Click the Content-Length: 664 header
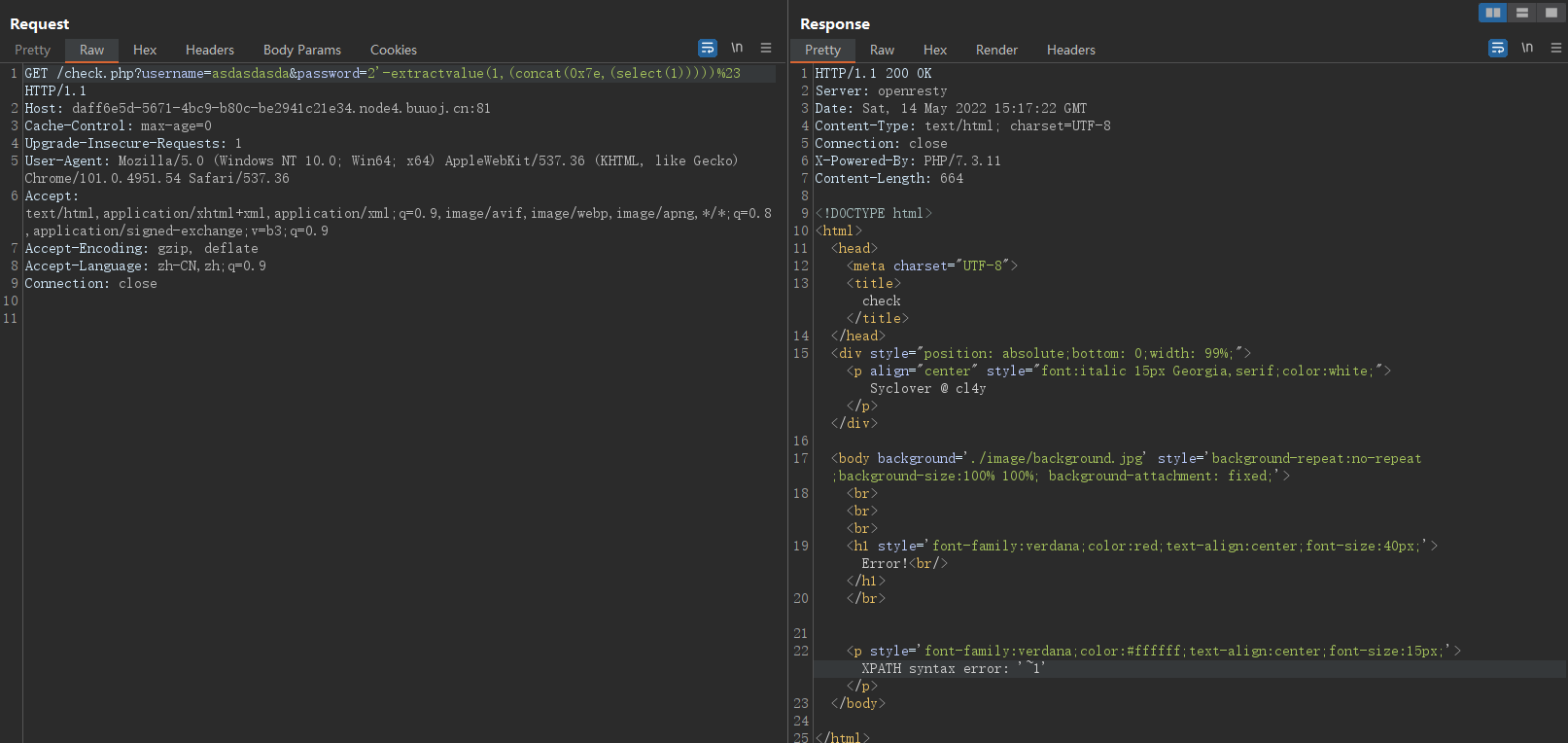1568x743 pixels. pos(889,178)
